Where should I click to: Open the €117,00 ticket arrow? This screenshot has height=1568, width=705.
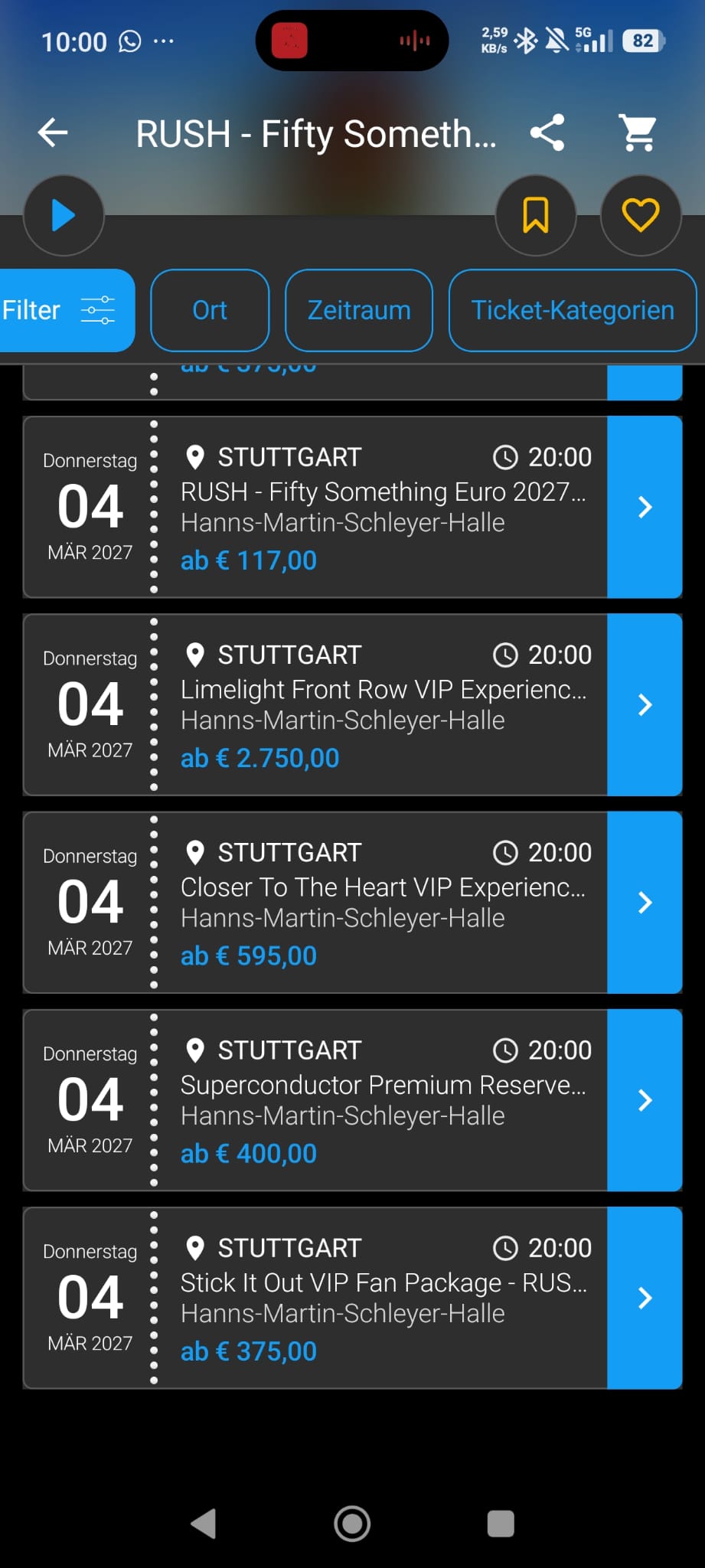coord(645,507)
